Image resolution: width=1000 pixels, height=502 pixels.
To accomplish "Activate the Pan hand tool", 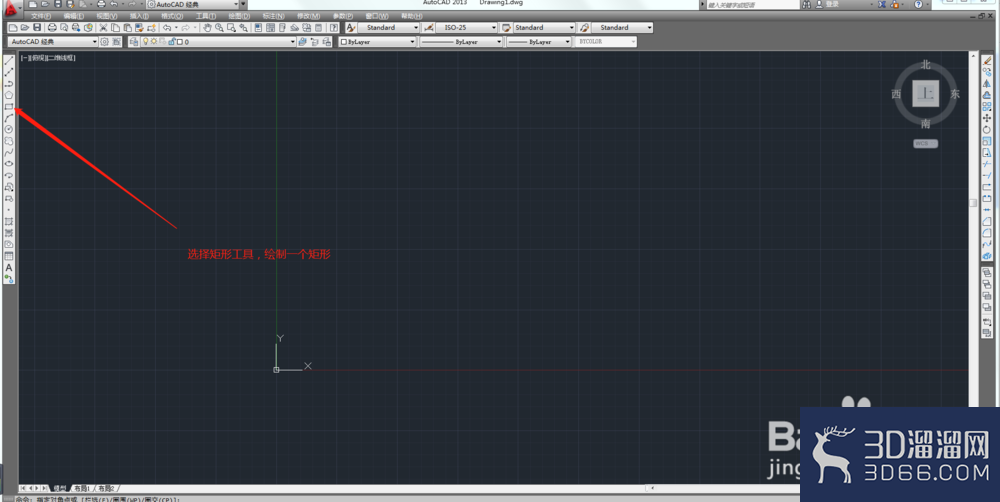I will pos(207,28).
